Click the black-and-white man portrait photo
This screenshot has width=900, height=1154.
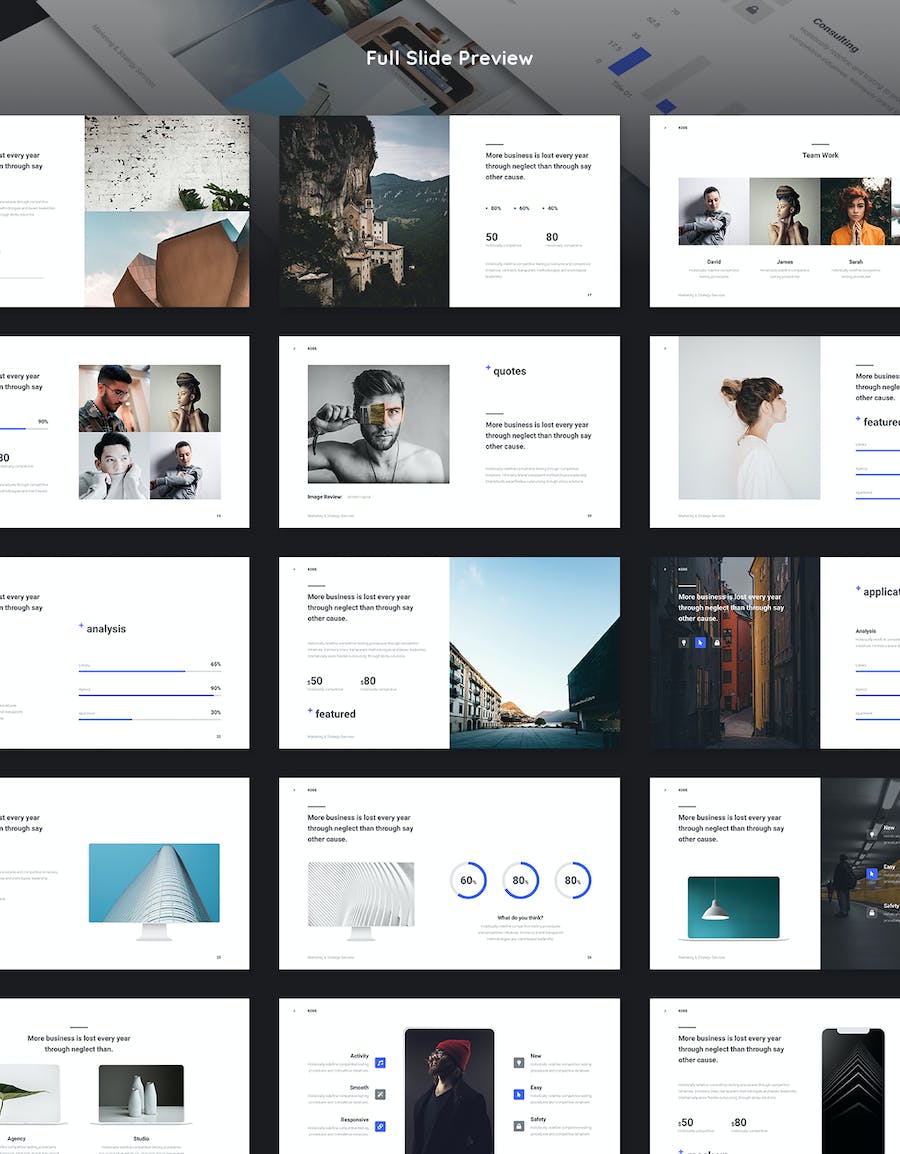tap(378, 424)
